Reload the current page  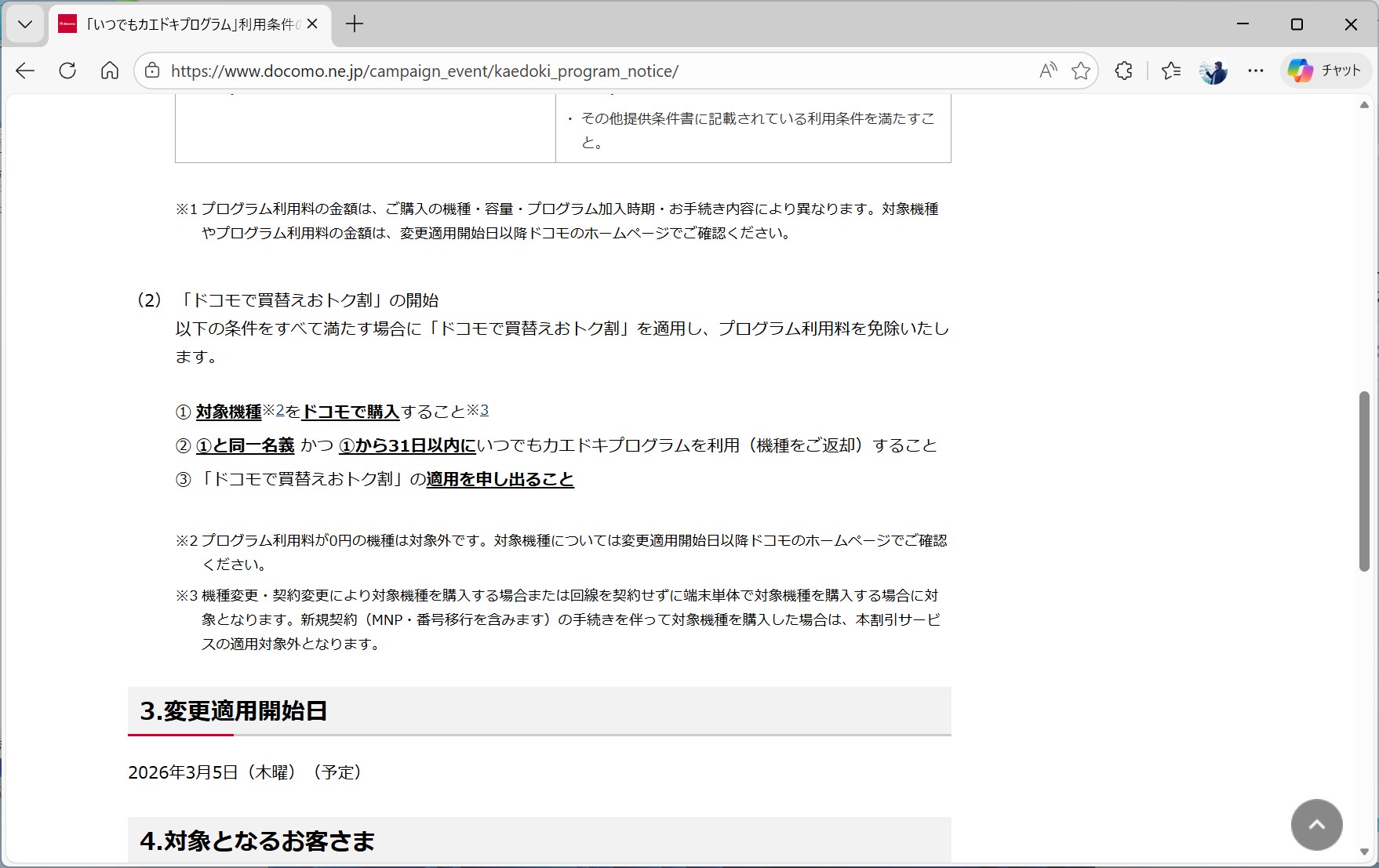point(67,71)
